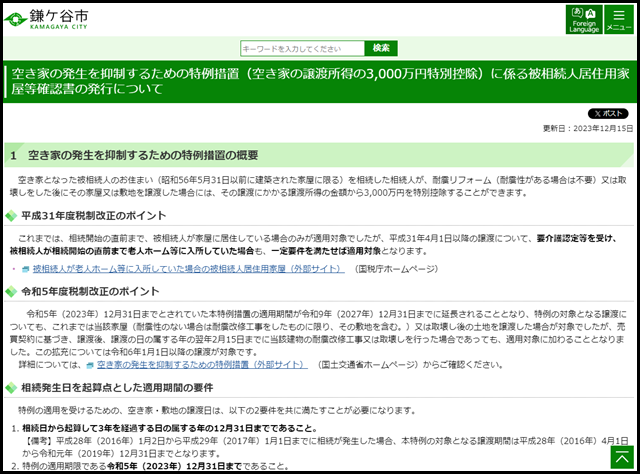Click section heading 1 空き家の発生を抑制するための特例措置の概要

[319, 155]
